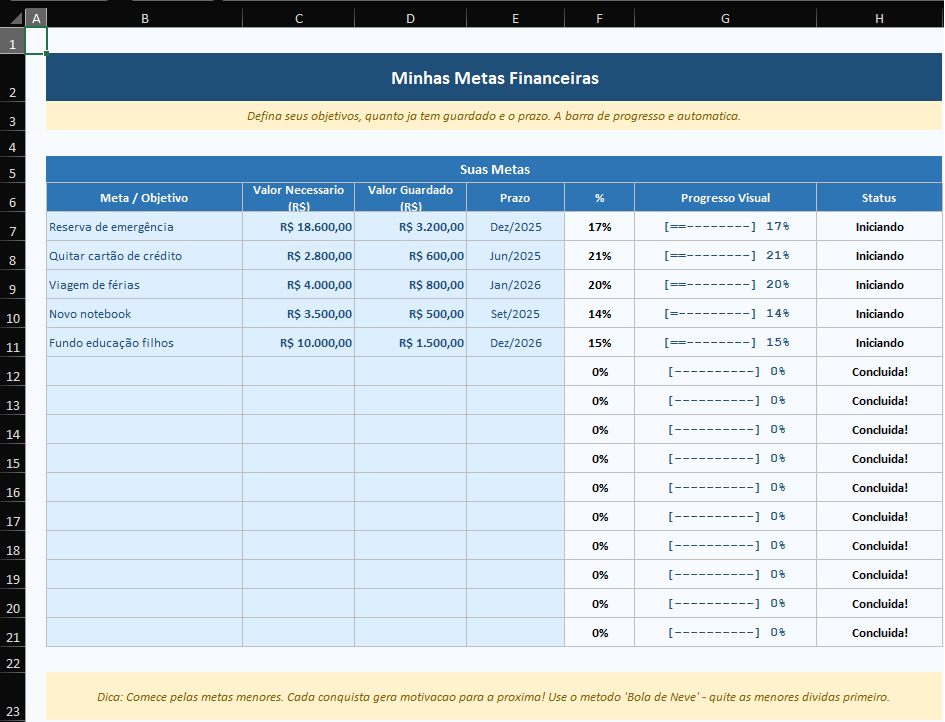Select column D header
Screen dimensions: 945x722
410,19
